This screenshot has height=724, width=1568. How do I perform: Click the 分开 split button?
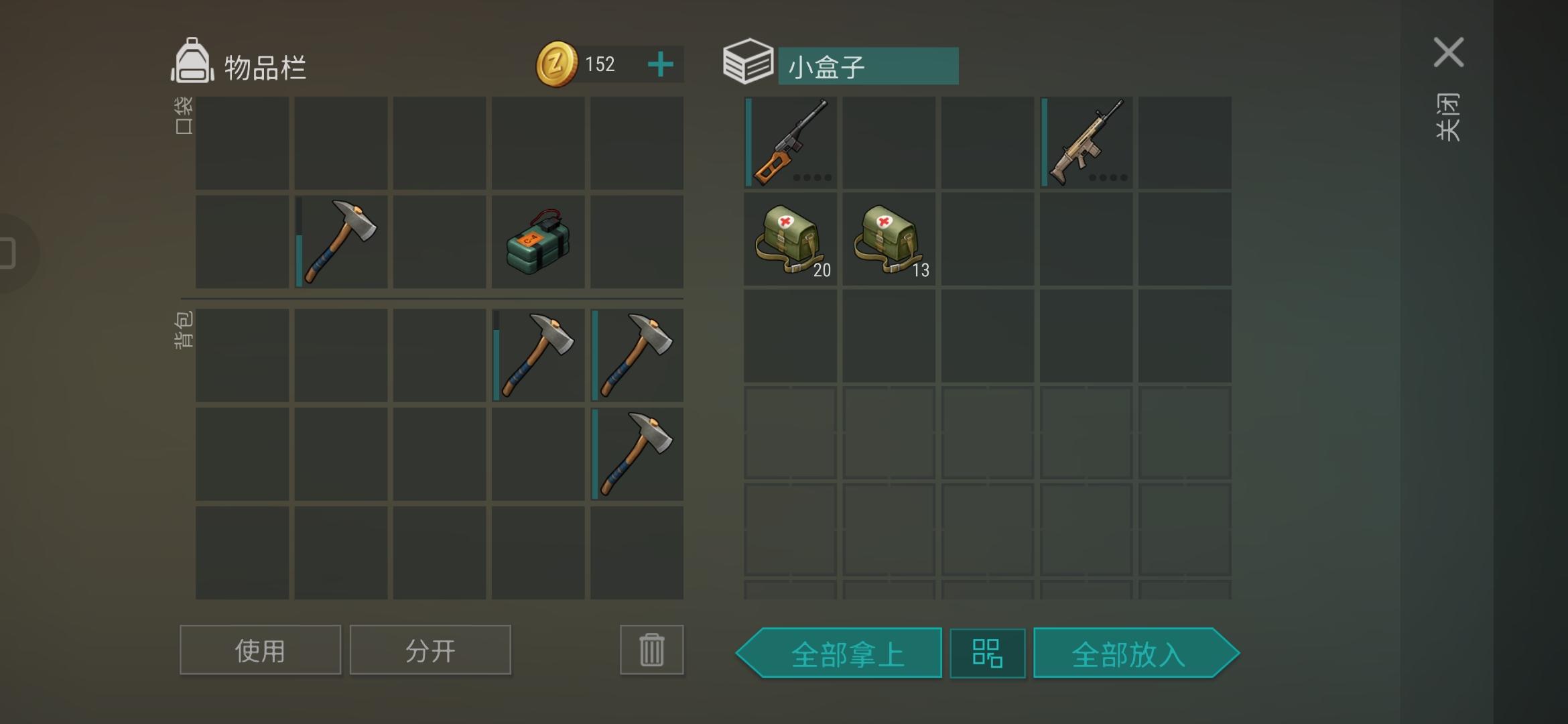click(x=430, y=650)
